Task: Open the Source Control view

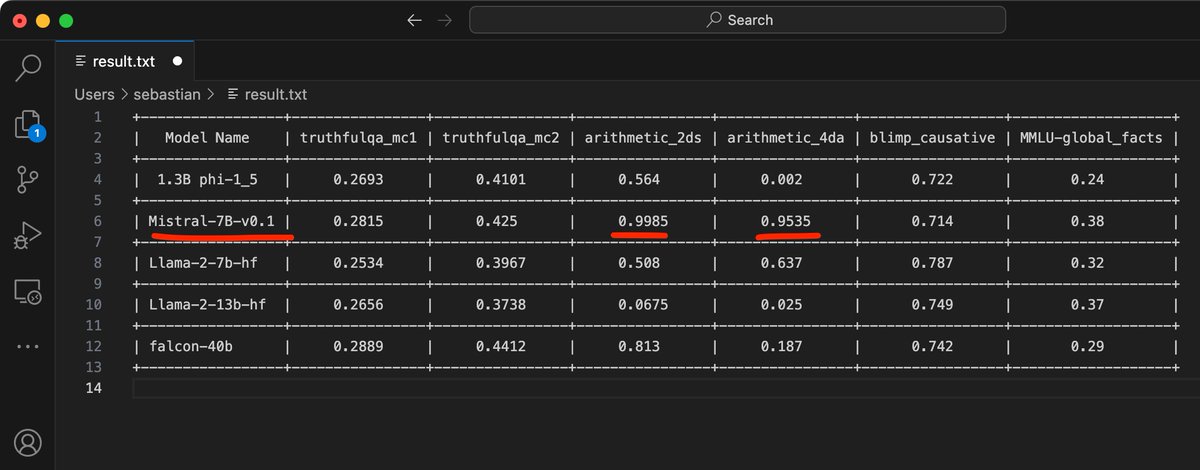Action: 27,180
